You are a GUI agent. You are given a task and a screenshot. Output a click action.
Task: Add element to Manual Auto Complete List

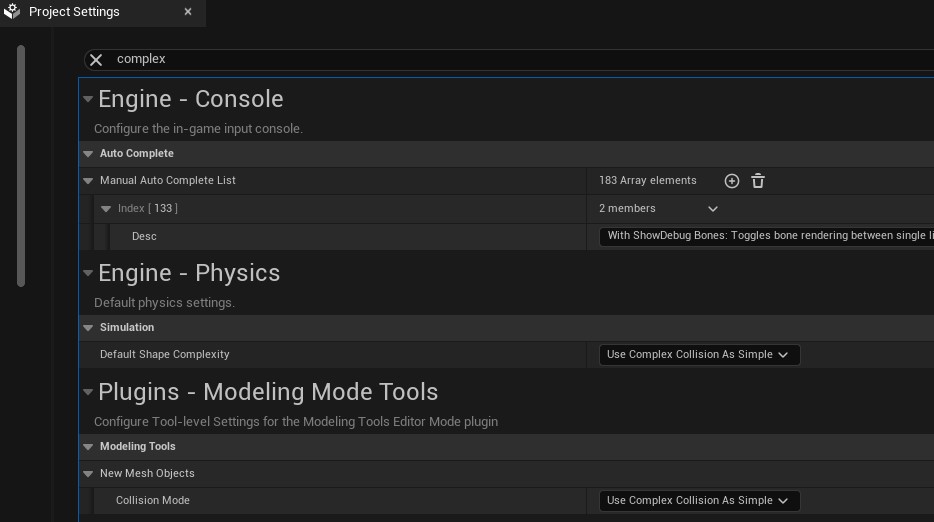(x=731, y=181)
